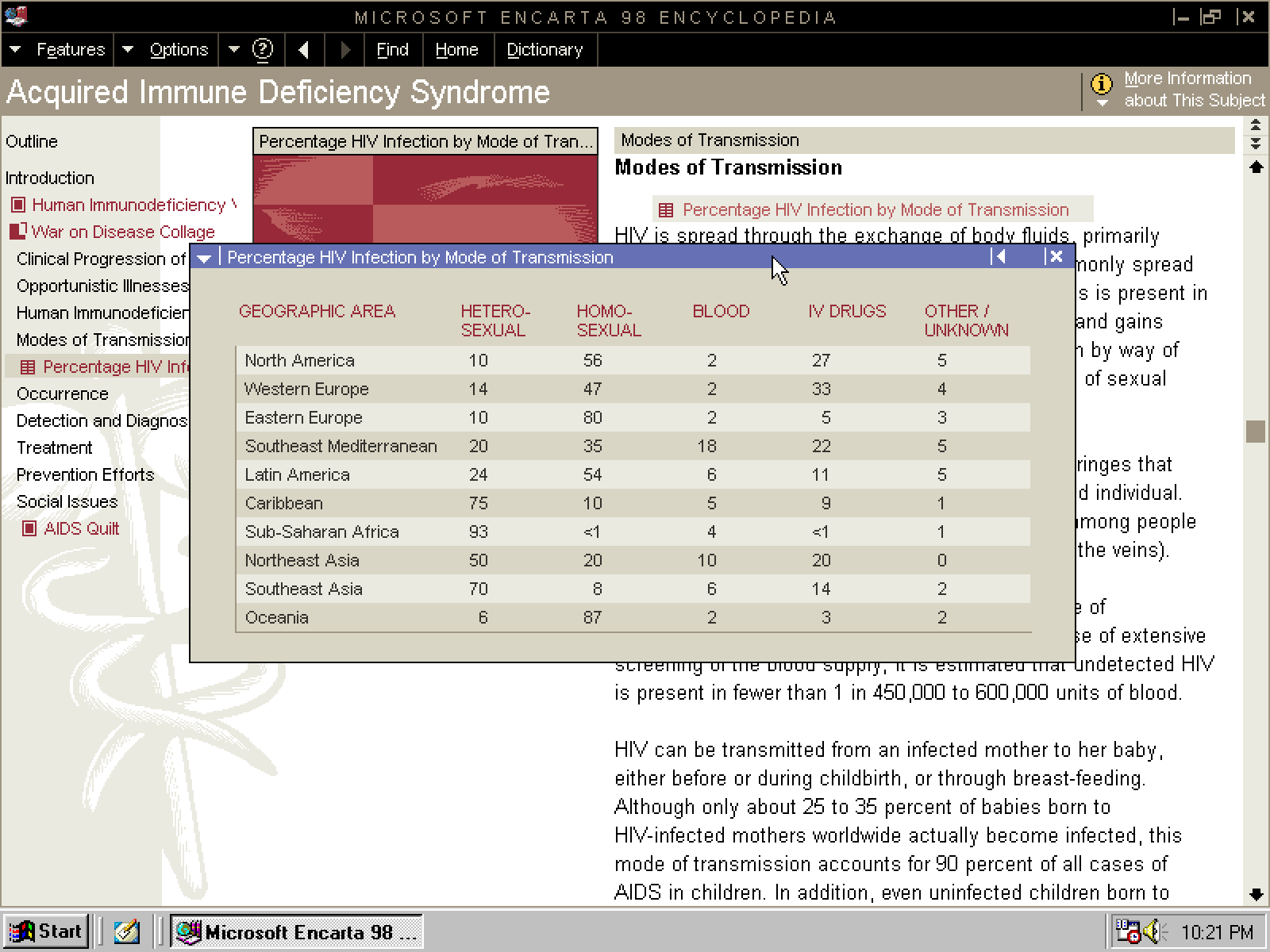Open War on Disease Collage link
Image resolution: width=1270 pixels, height=952 pixels.
click(x=123, y=232)
